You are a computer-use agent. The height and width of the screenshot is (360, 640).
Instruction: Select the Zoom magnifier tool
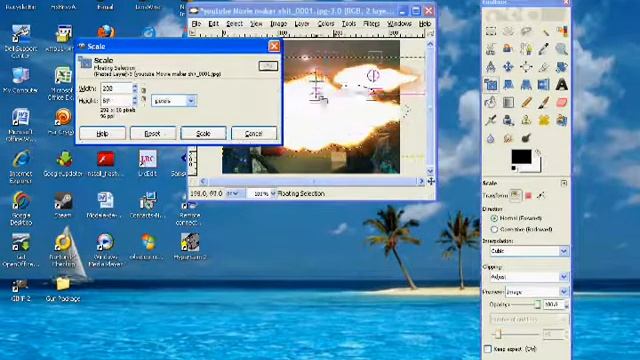[x=562, y=49]
